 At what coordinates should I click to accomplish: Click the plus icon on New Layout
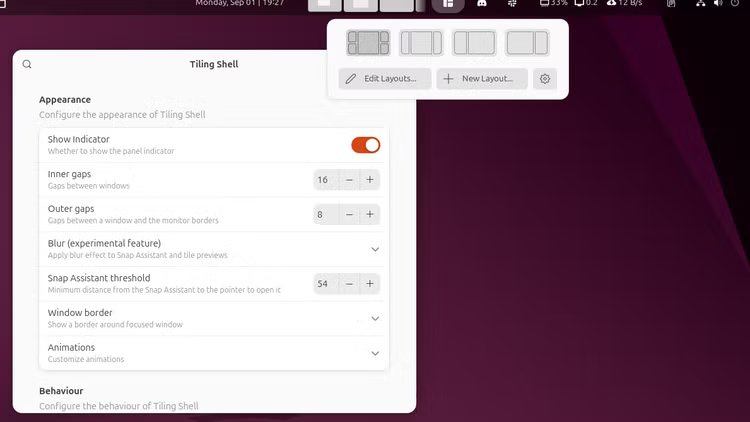pyautogui.click(x=448, y=78)
